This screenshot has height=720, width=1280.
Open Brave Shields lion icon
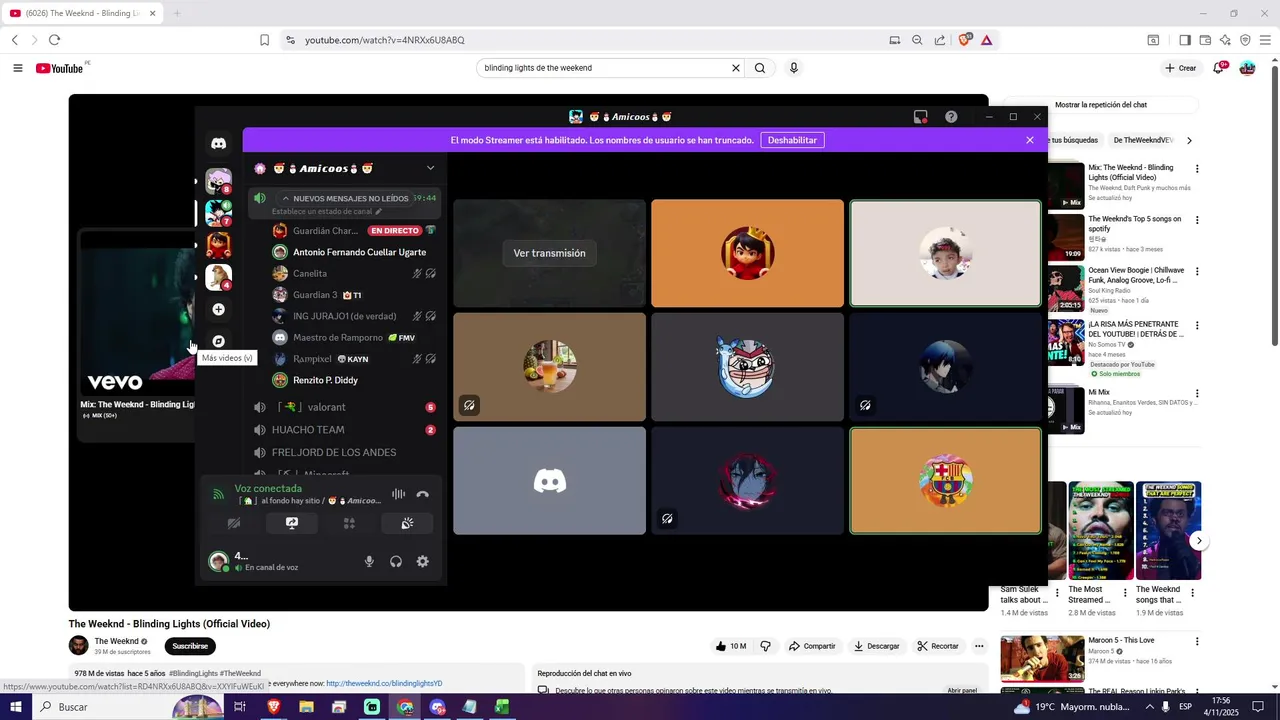(964, 40)
